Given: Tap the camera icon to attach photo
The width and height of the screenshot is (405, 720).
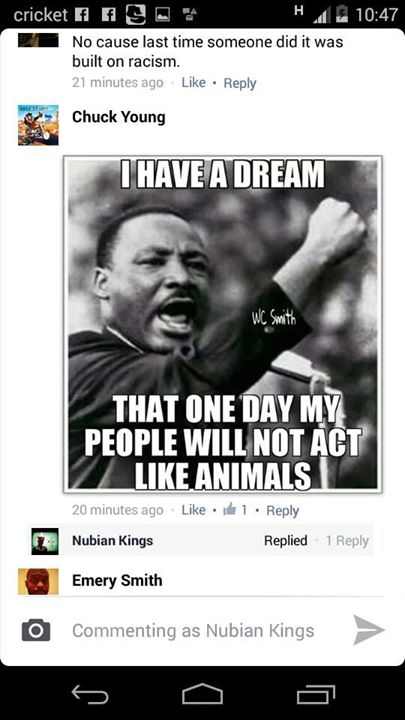Looking at the screenshot, I should 36,630.
